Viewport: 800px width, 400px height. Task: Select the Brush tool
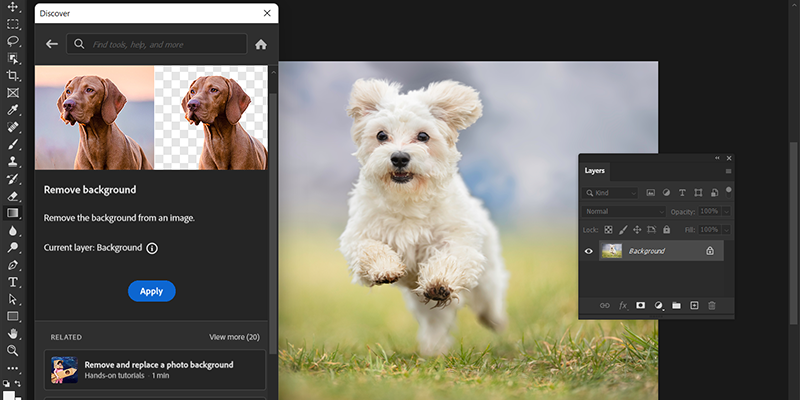click(x=13, y=144)
